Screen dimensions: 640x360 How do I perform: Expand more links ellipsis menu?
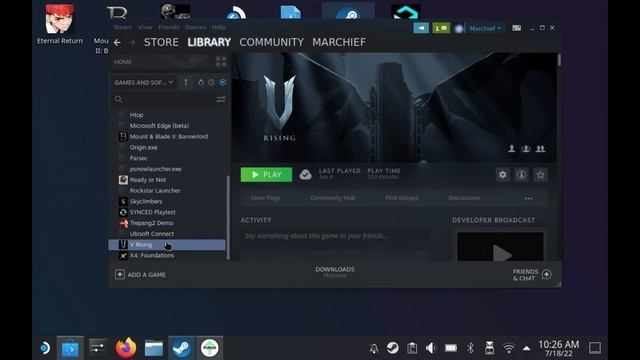pyautogui.click(x=529, y=198)
